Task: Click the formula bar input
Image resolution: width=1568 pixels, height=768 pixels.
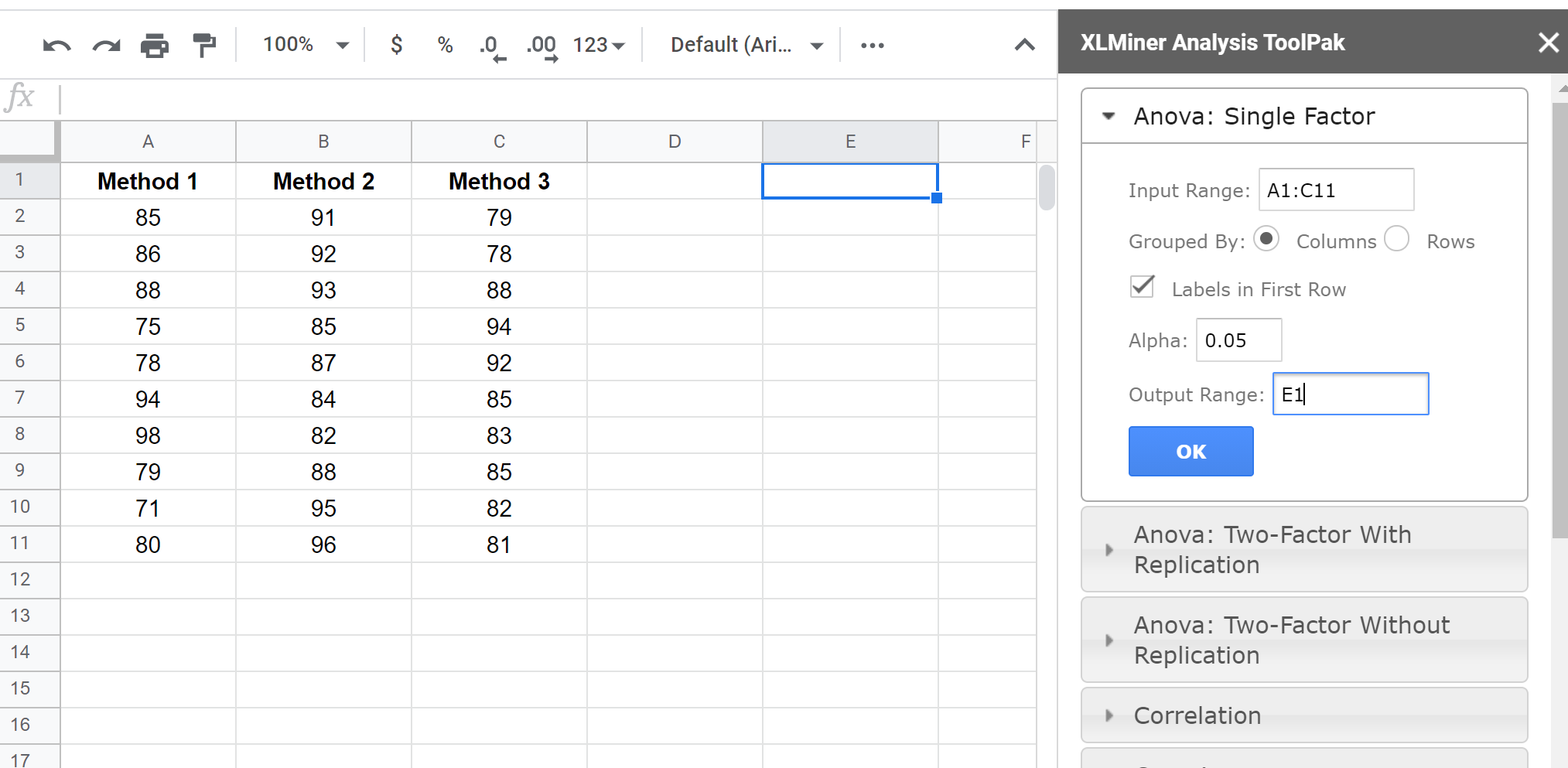Action: coord(557,99)
